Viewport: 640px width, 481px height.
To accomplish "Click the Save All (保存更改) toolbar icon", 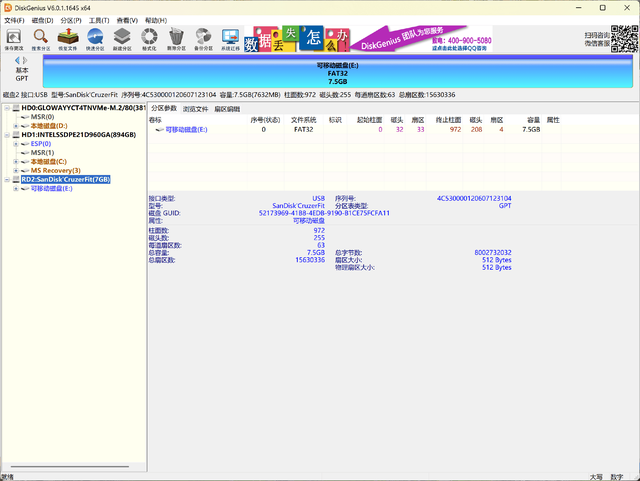I will pos(14,37).
